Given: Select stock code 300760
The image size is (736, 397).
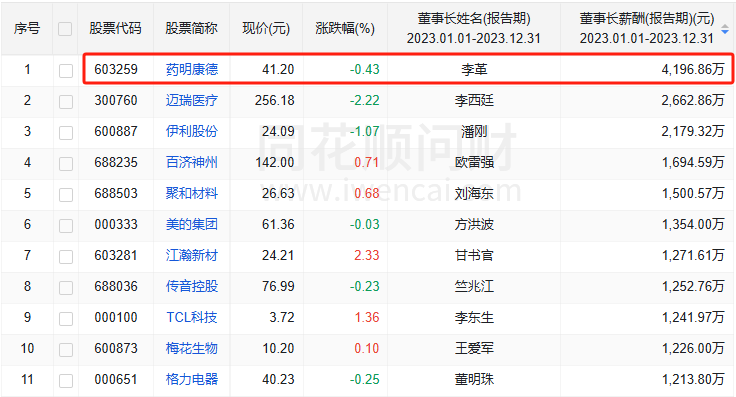Looking at the screenshot, I should click(116, 100).
